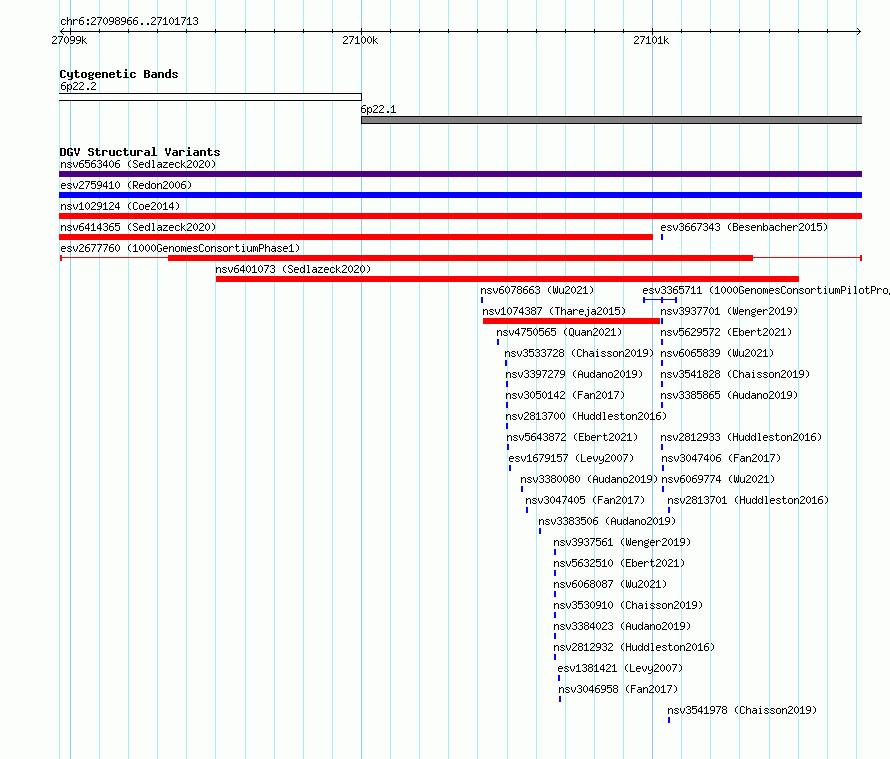Click the 27100k ruler tick label
890x759 pixels.
click(360, 40)
